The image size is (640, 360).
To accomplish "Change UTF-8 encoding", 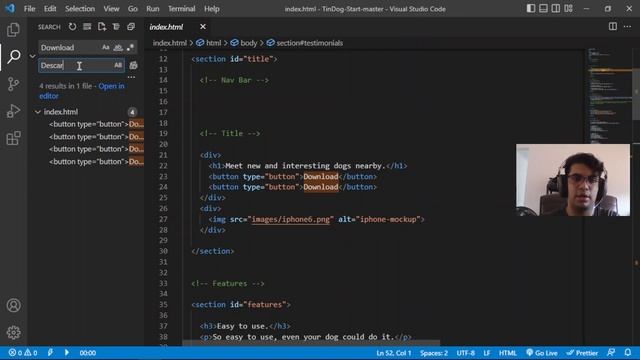I will coord(465,353).
